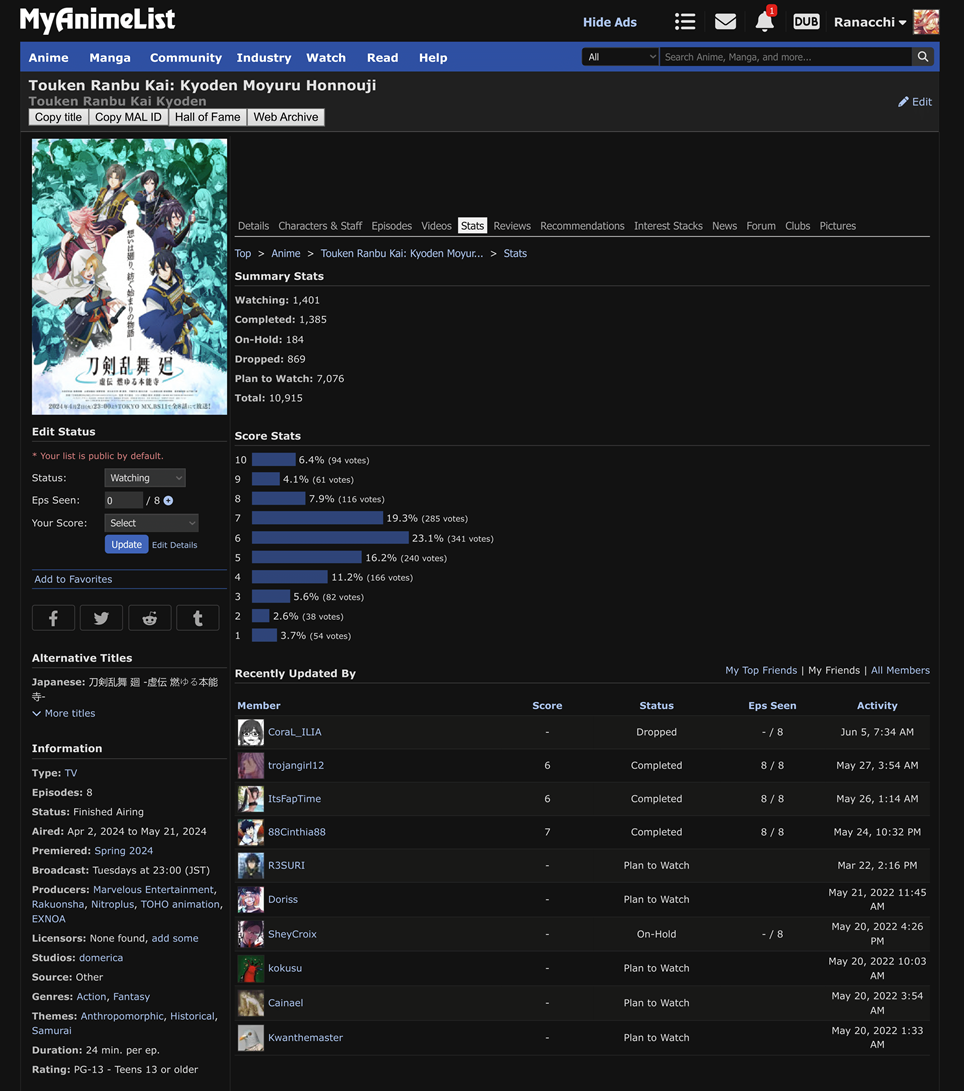Image resolution: width=964 pixels, height=1091 pixels.
Task: Click the Eps Seen input field
Action: 124,500
